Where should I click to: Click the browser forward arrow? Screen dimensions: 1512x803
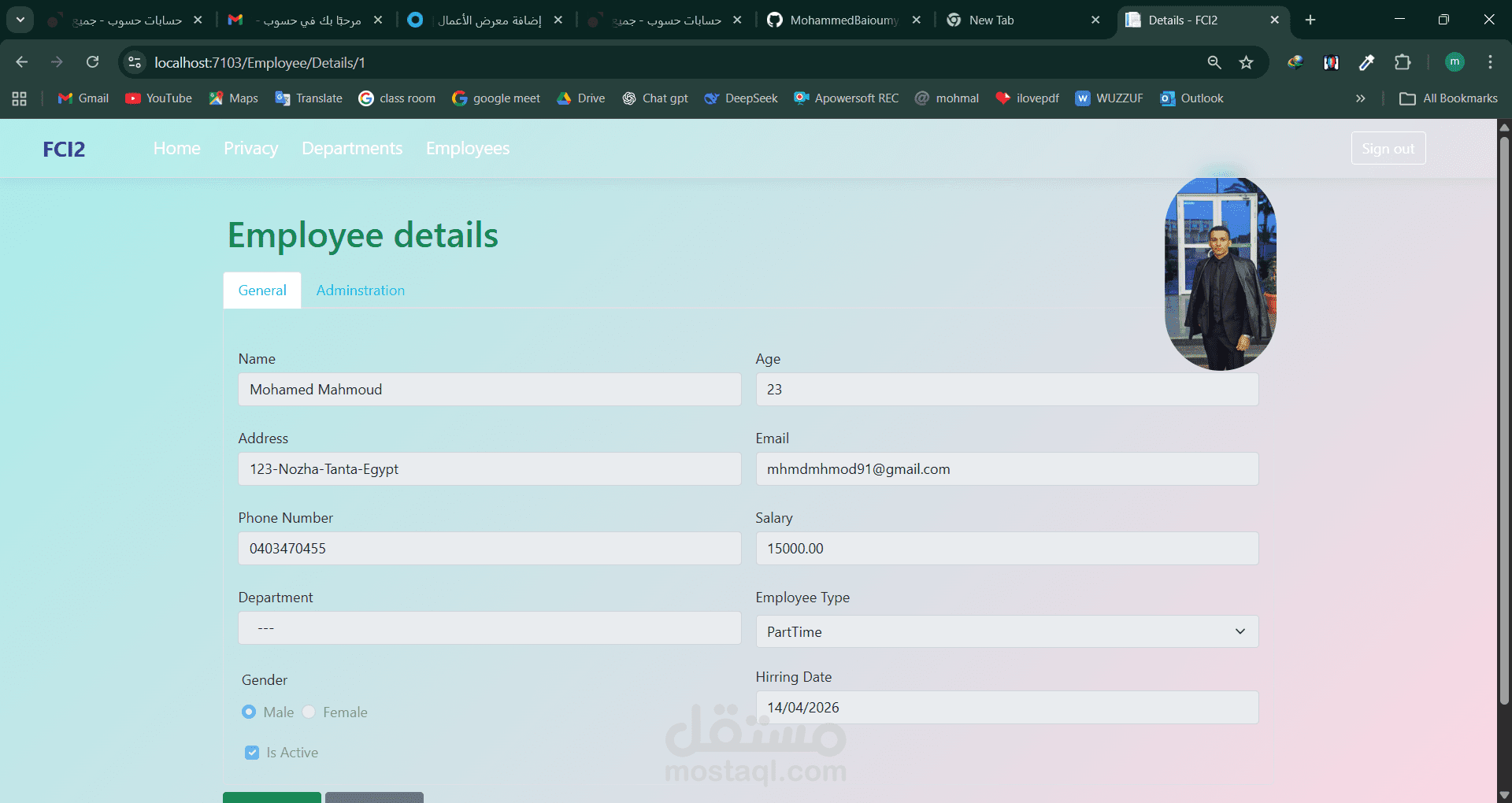pyautogui.click(x=57, y=62)
